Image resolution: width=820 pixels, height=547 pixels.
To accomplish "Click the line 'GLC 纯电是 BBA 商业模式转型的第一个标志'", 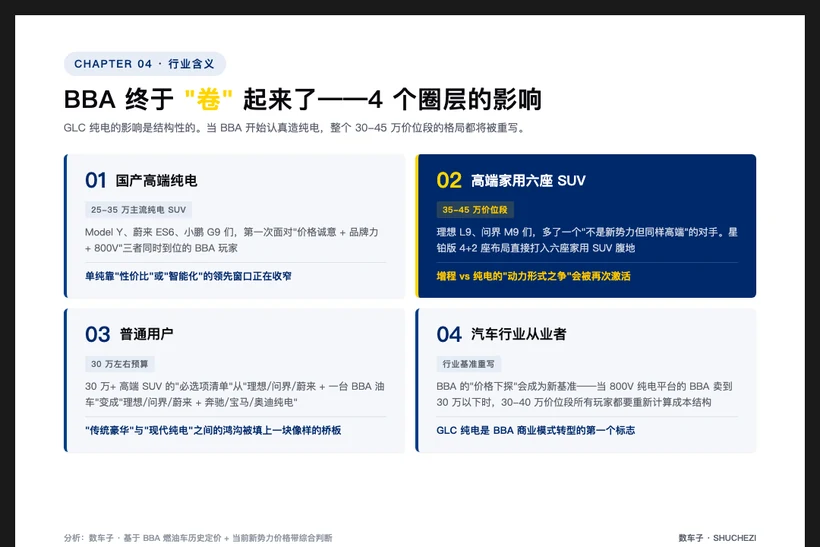I will click(536, 430).
